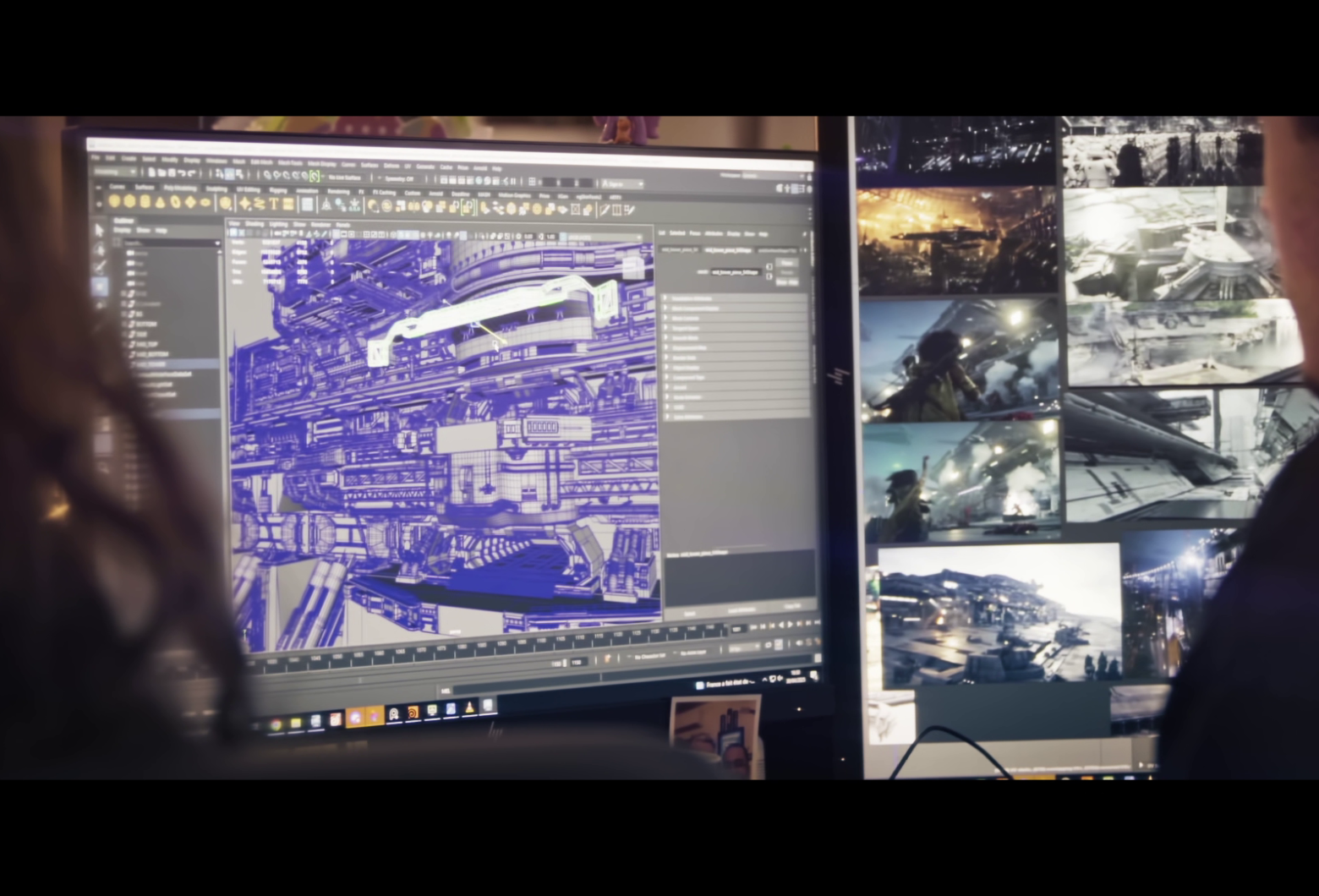Image resolution: width=1319 pixels, height=896 pixels.
Task: Create a polygon cylinder from the shelf
Action: (145, 202)
